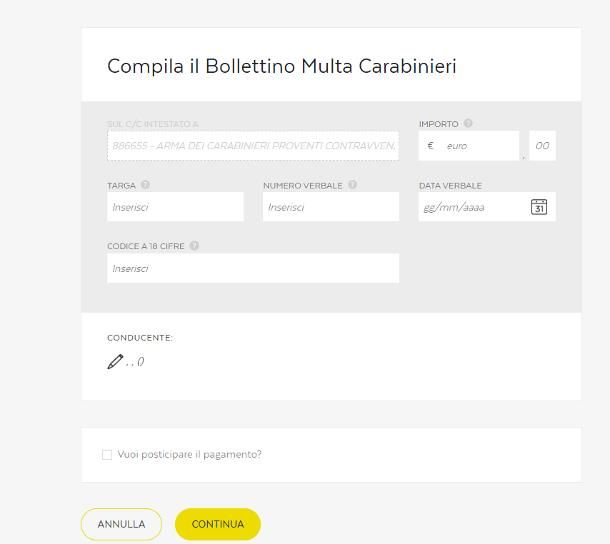Click the DATA VERBALE date field
The height and width of the screenshot is (544, 610).
tap(470, 207)
